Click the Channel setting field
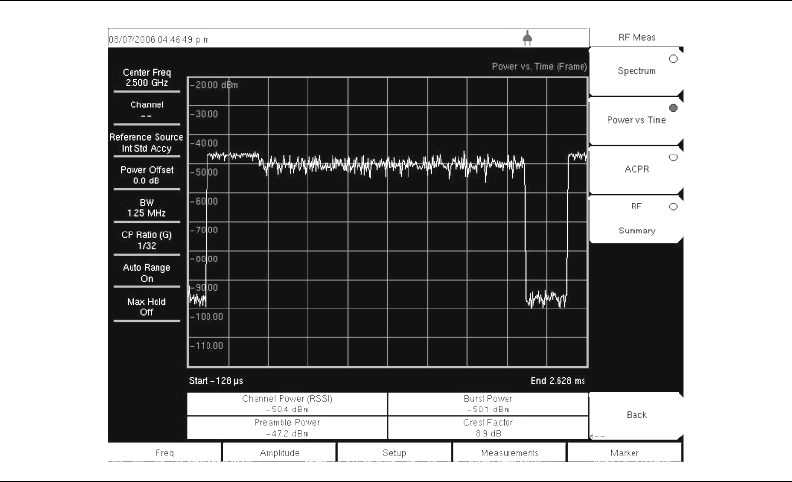Viewport: 792px width, 482px height. (x=147, y=110)
